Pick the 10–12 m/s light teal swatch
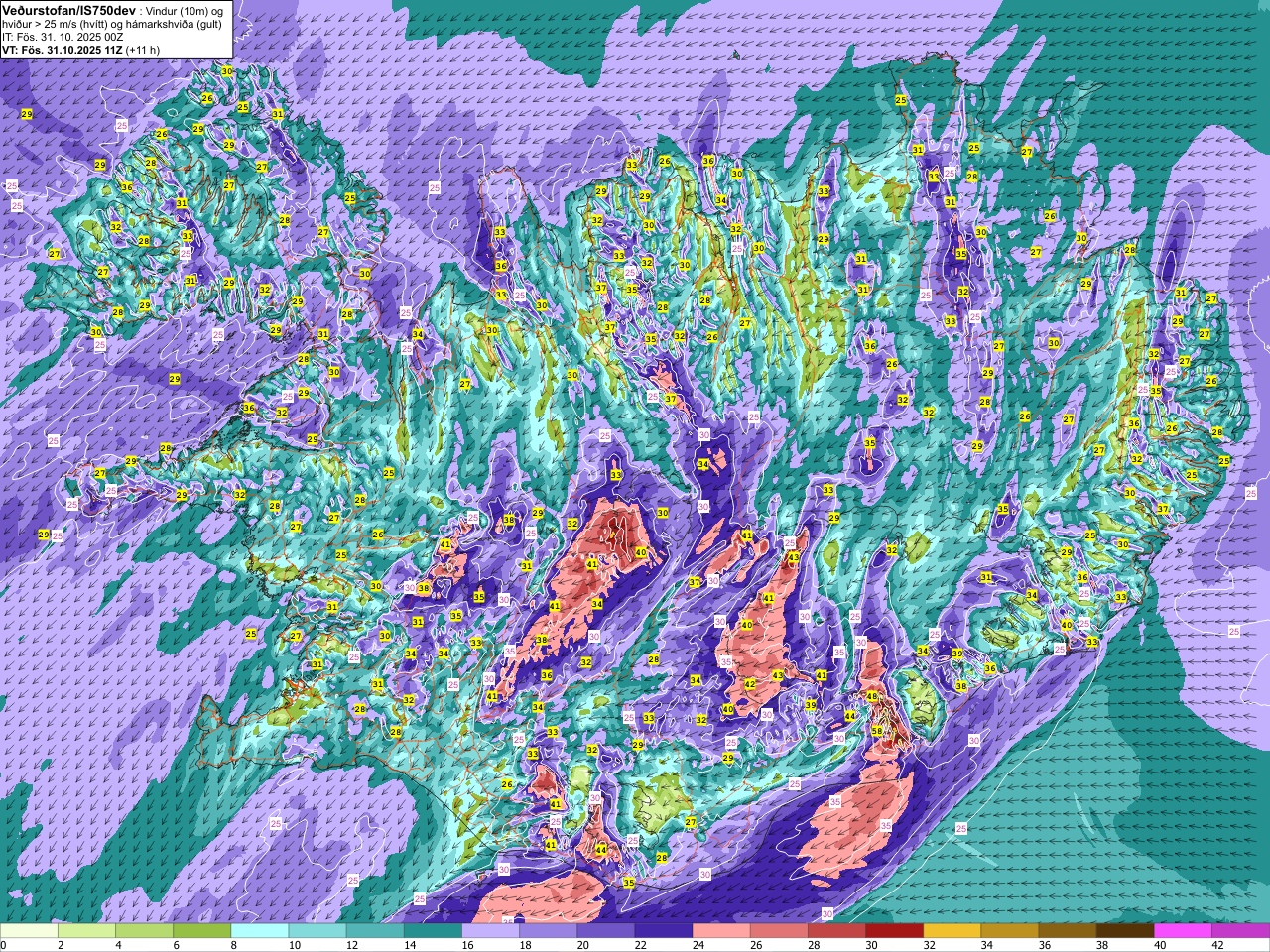This screenshot has width=1270, height=952. (x=317, y=931)
